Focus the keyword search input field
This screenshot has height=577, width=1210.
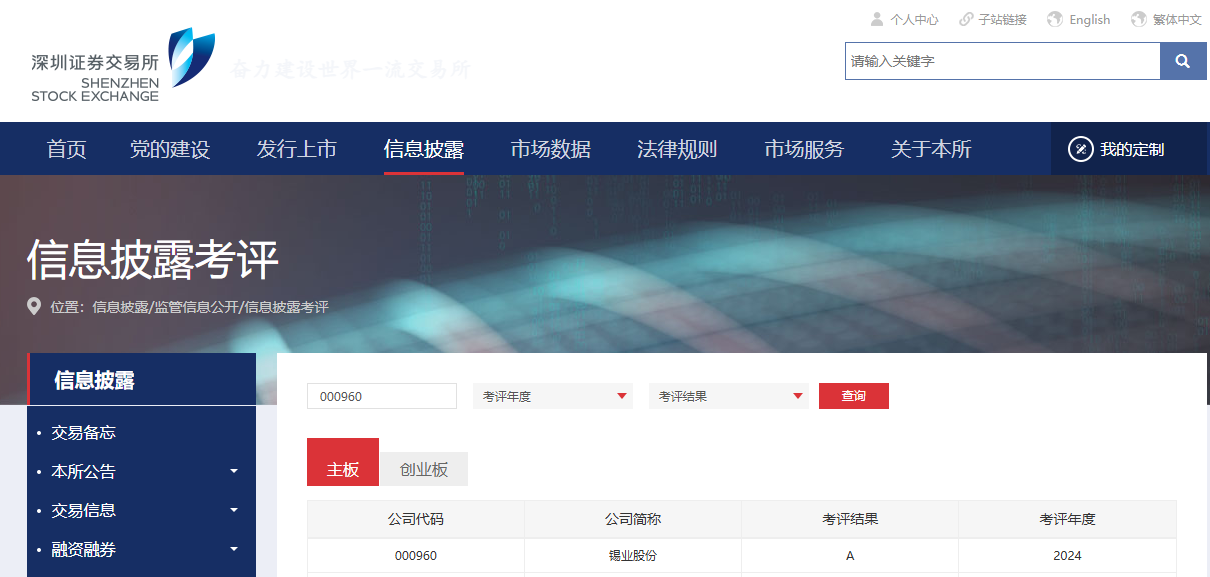click(1002, 61)
